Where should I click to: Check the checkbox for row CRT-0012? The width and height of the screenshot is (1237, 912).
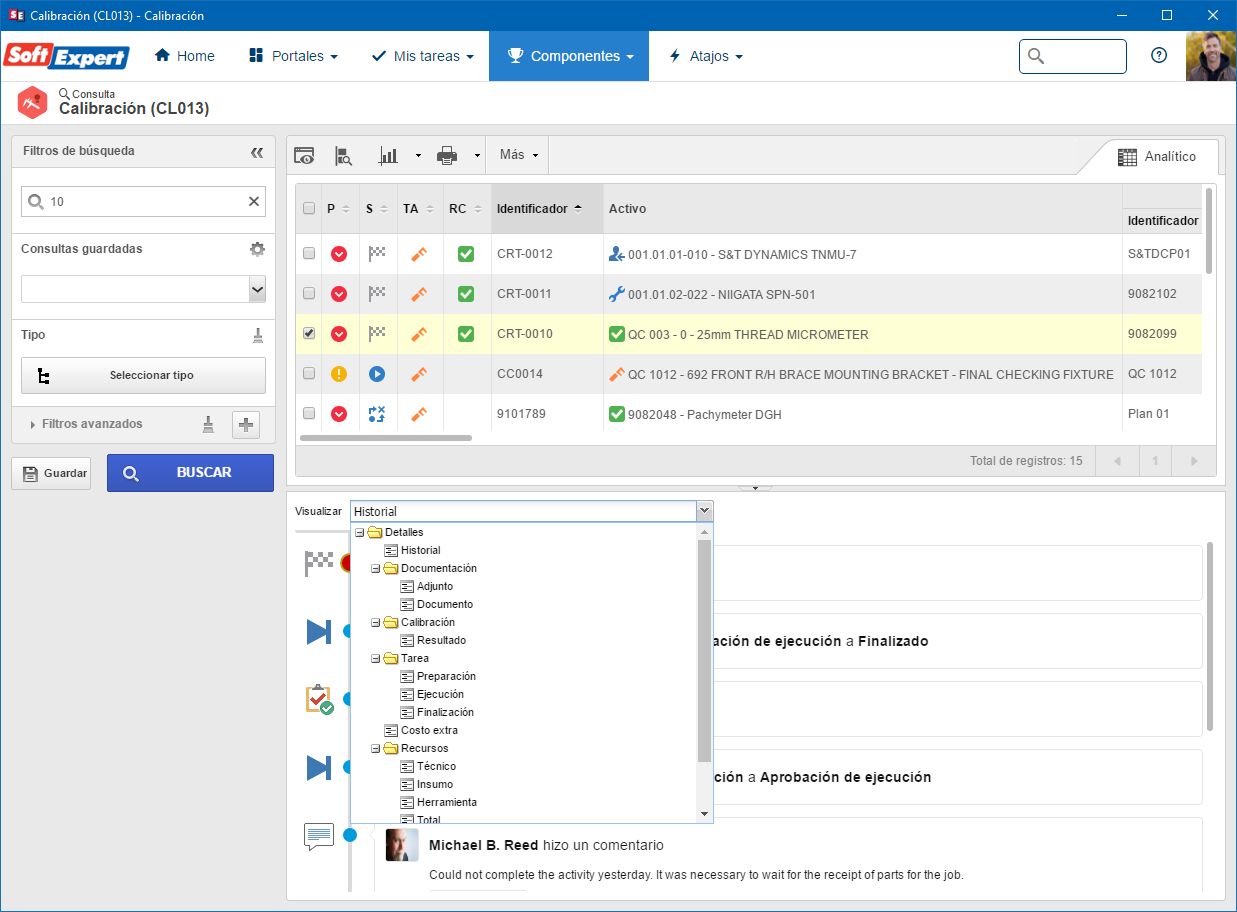click(309, 254)
